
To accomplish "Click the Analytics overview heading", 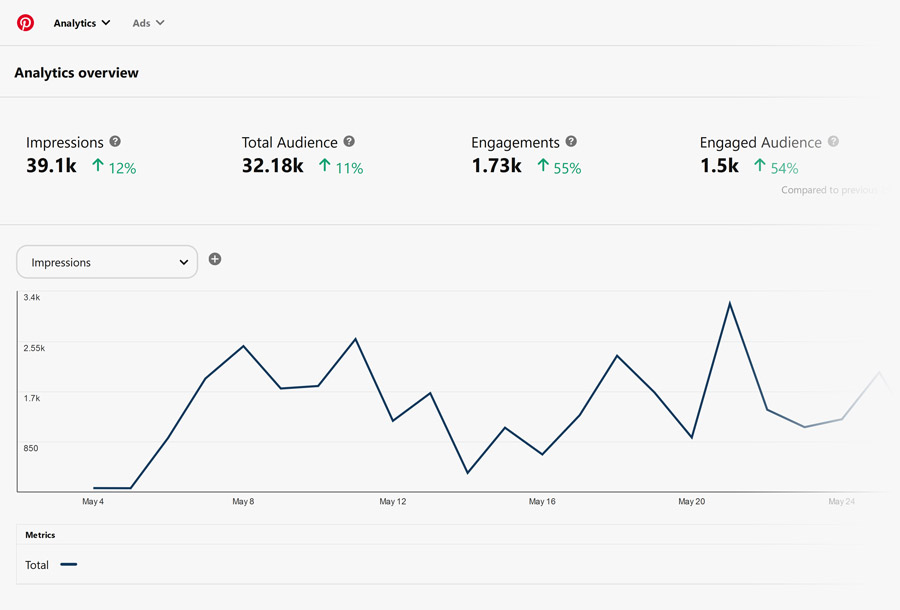I will click(x=76, y=73).
